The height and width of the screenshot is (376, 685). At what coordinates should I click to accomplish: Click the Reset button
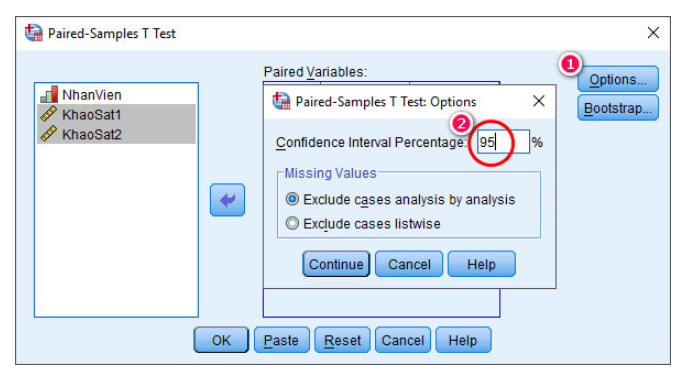342,340
